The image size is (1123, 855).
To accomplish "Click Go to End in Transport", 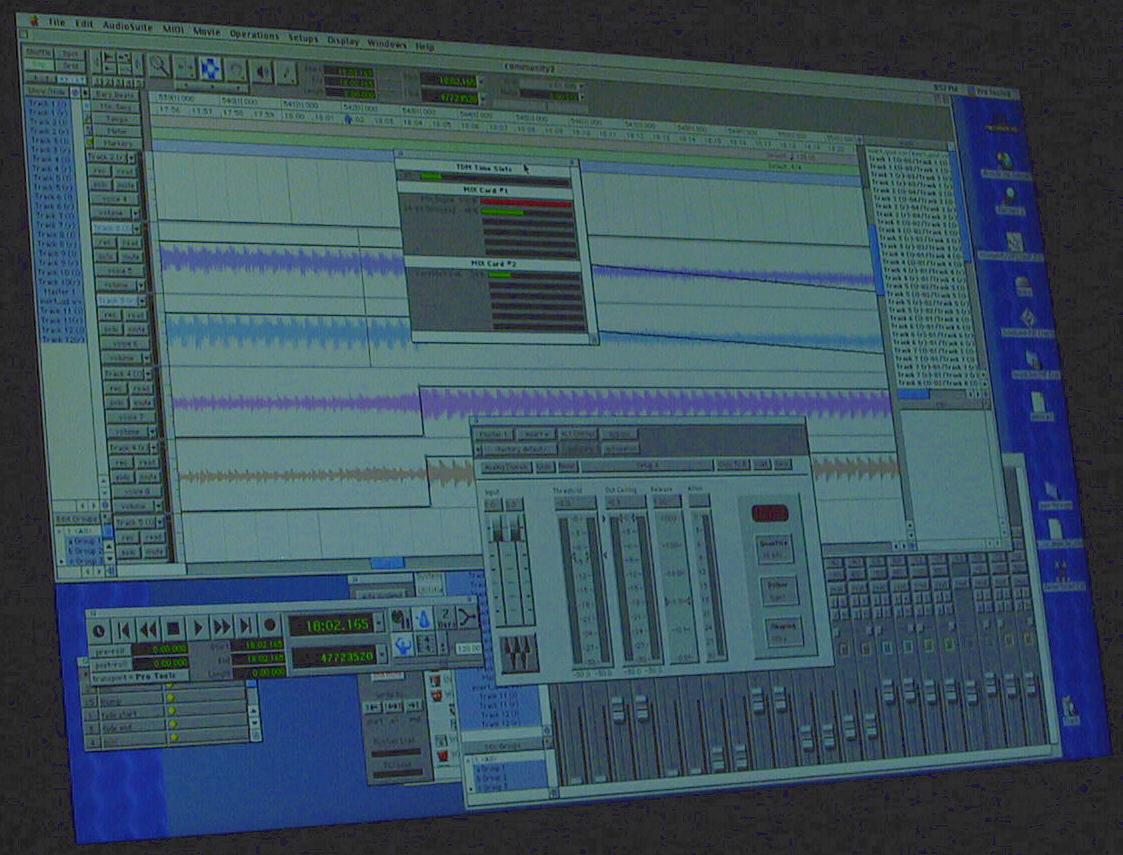I will coord(246,626).
